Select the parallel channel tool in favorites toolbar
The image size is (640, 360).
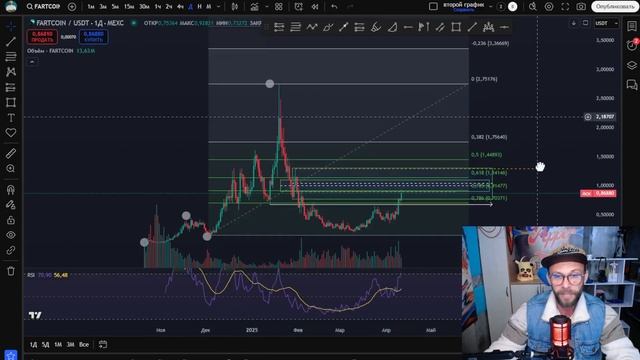coord(440,27)
